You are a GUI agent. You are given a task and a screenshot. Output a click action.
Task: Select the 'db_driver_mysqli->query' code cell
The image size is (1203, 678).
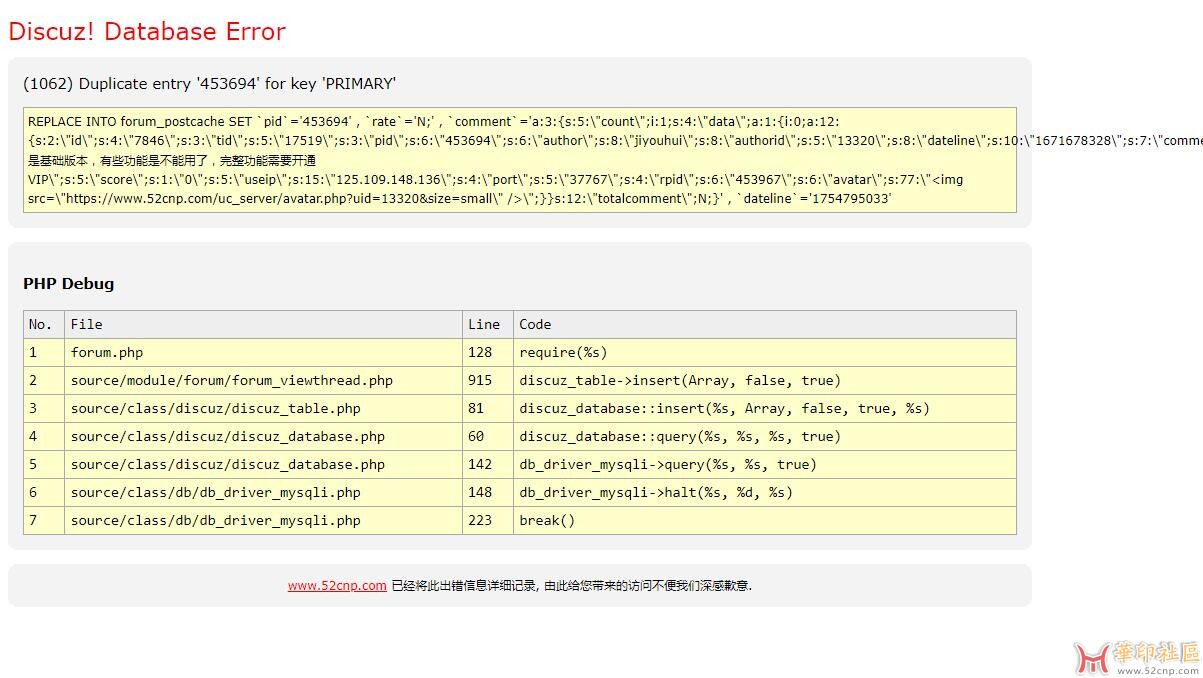(x=765, y=464)
